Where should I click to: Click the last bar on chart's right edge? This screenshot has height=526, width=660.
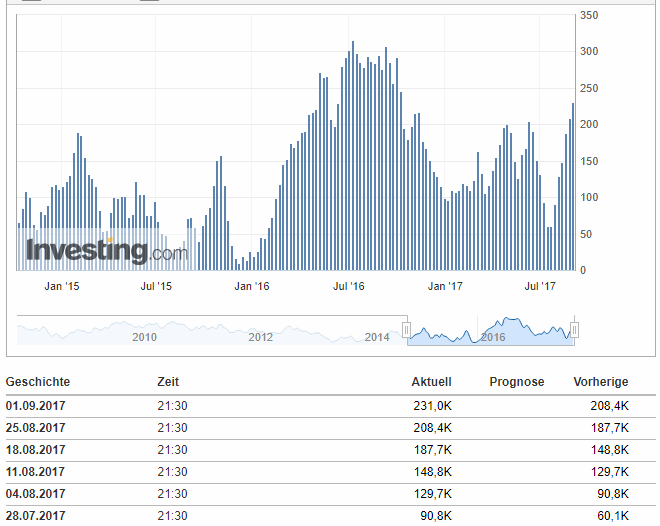pos(573,186)
